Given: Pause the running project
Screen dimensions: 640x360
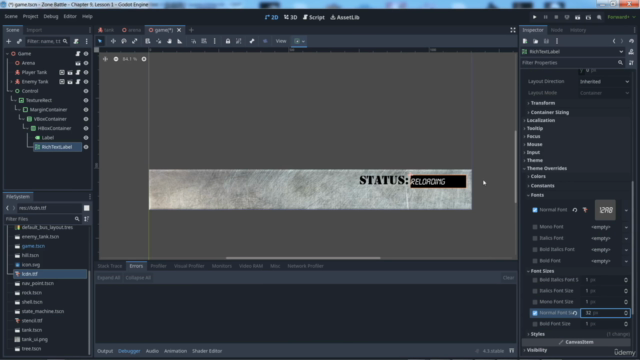Looking at the screenshot, I should 545,17.
